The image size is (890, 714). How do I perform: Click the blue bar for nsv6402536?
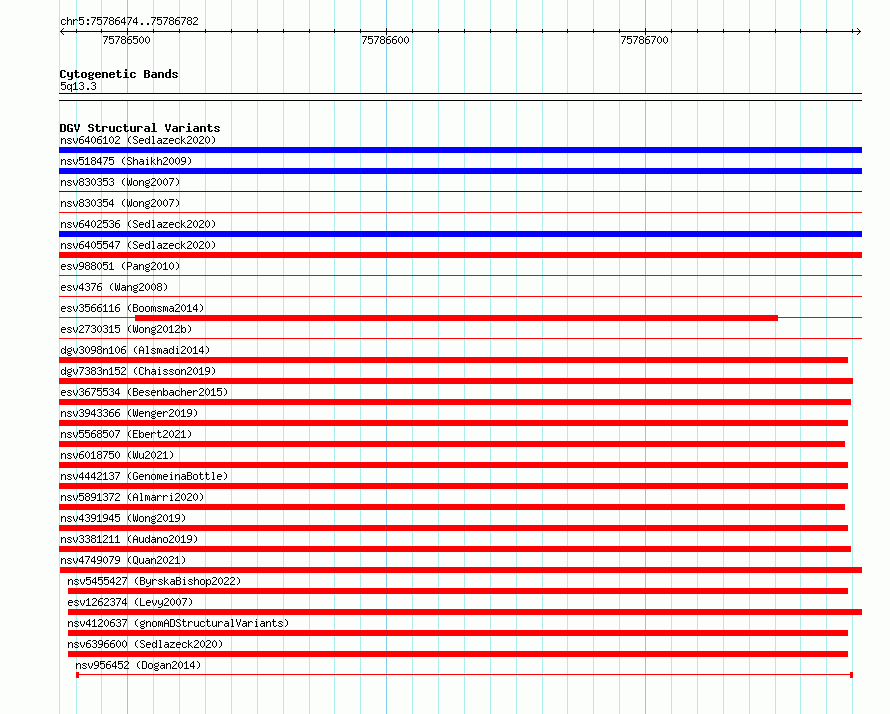coord(460,234)
